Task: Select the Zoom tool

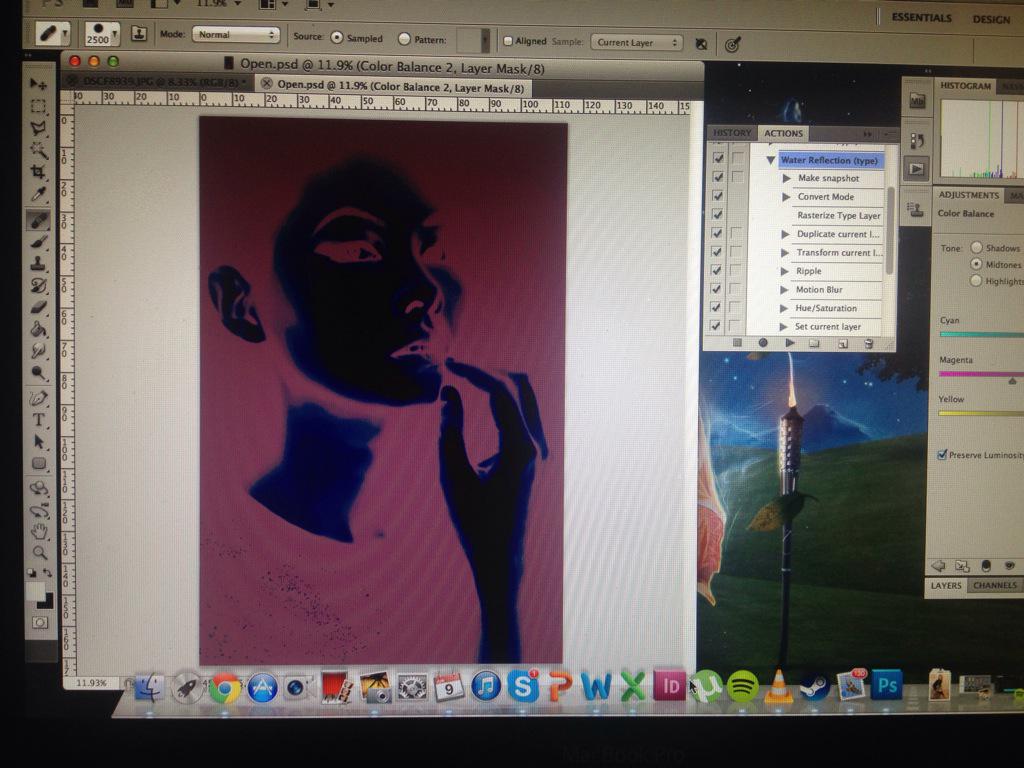Action: 39,552
